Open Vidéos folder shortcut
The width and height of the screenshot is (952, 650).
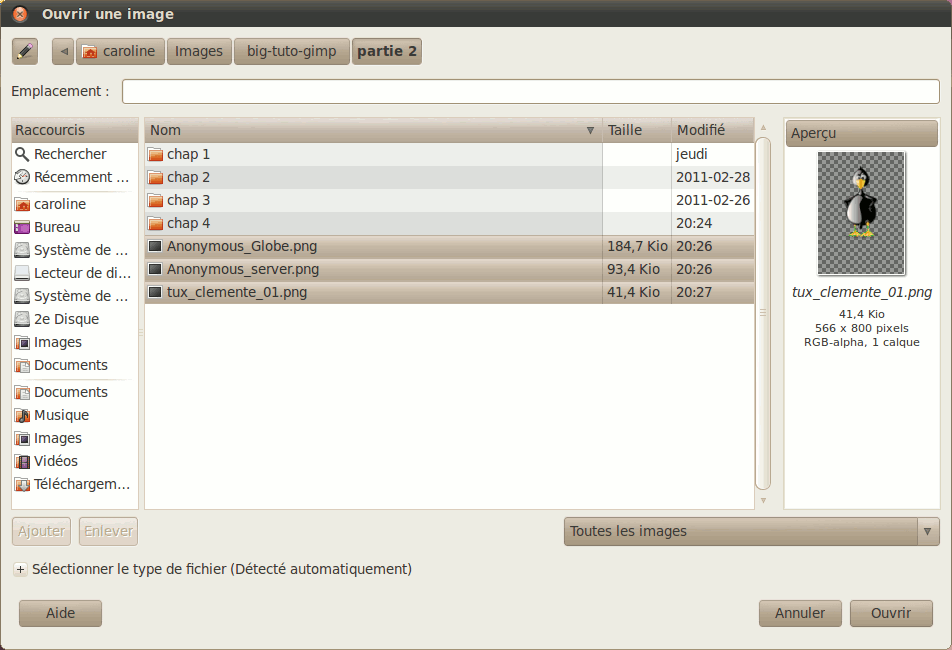[56, 461]
